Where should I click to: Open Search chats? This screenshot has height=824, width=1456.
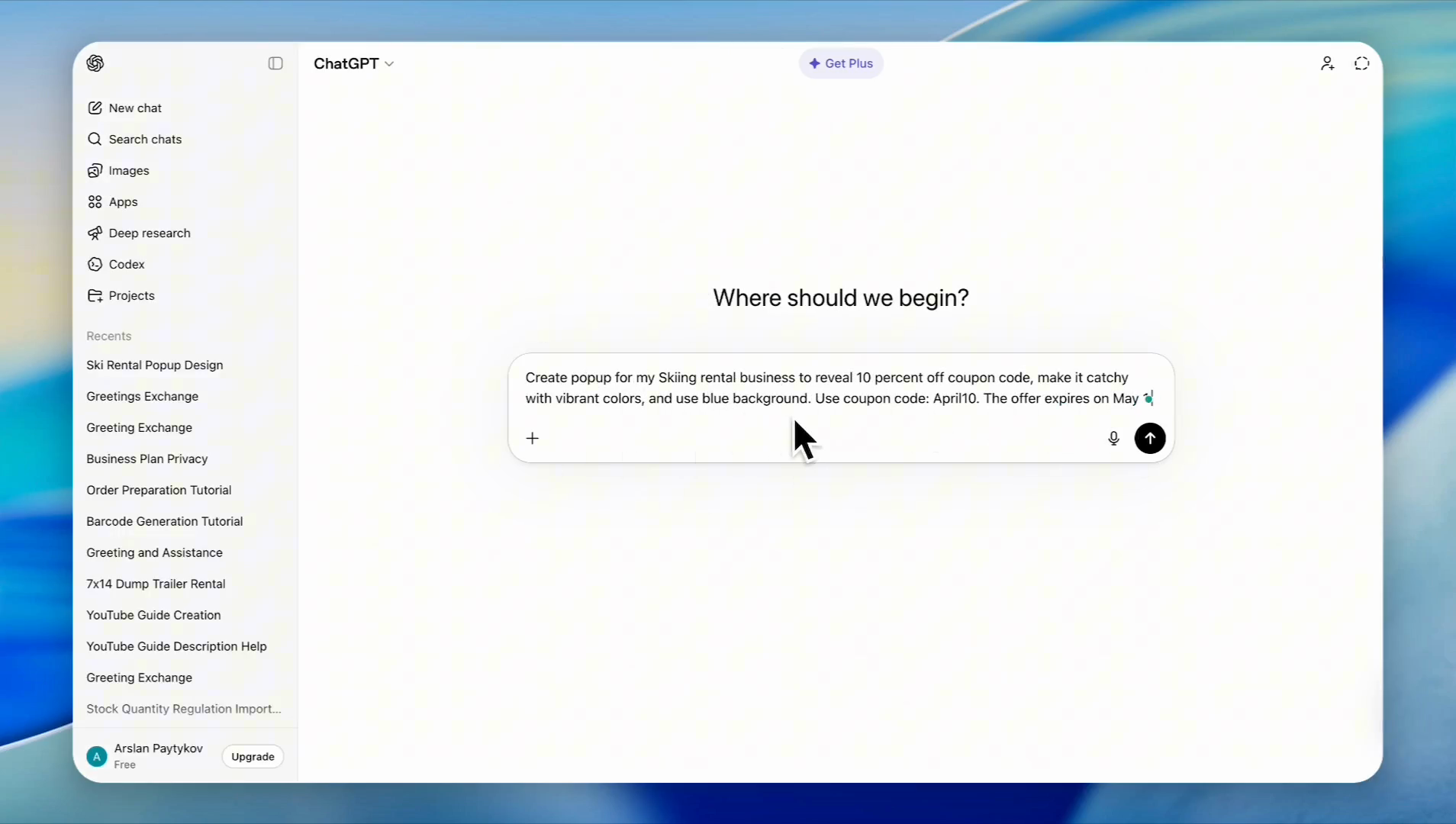pyautogui.click(x=144, y=140)
